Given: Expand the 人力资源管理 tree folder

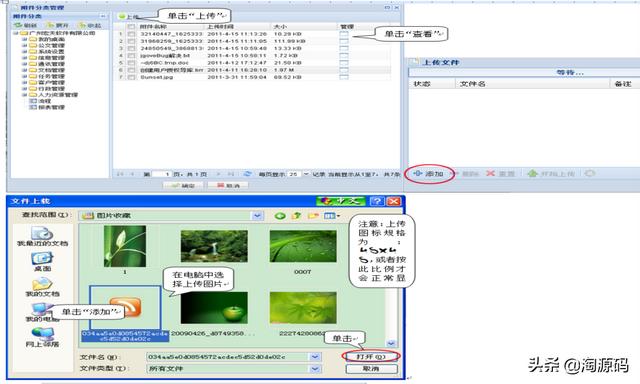Looking at the screenshot, I should pos(25,95).
